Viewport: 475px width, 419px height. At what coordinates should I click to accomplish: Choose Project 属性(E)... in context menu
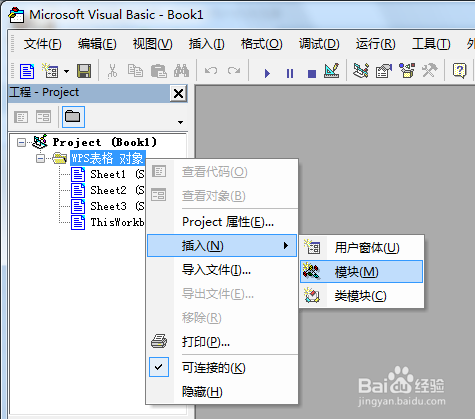[x=222, y=222]
